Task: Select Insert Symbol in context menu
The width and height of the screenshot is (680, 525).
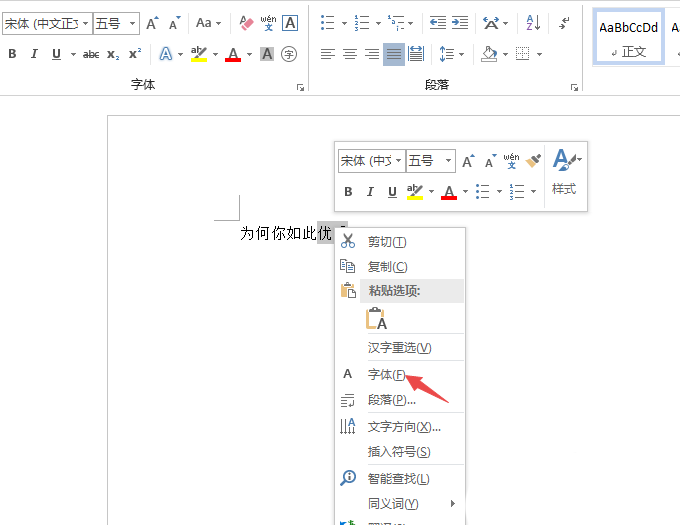Action: (400, 452)
